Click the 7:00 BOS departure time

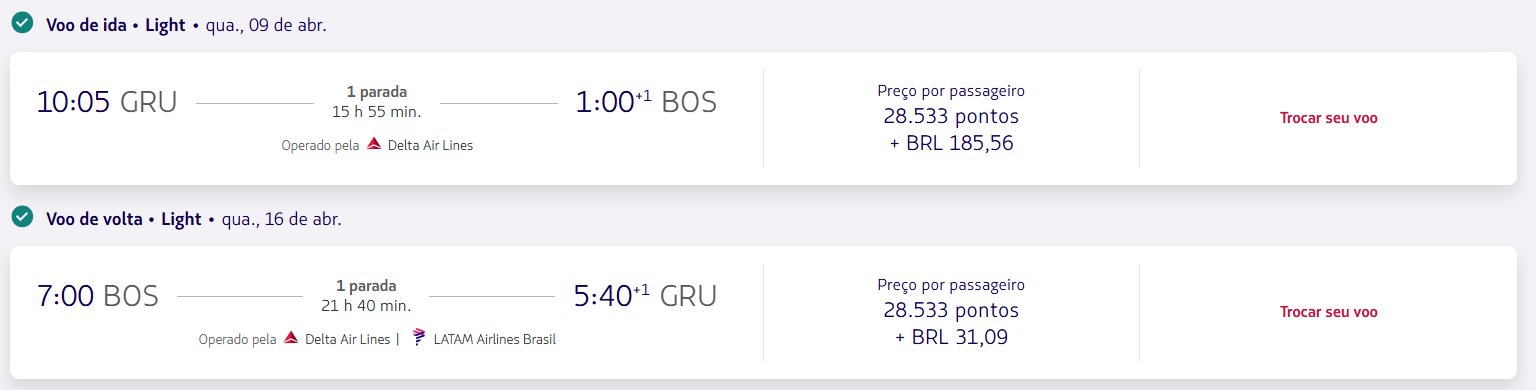tap(97, 297)
